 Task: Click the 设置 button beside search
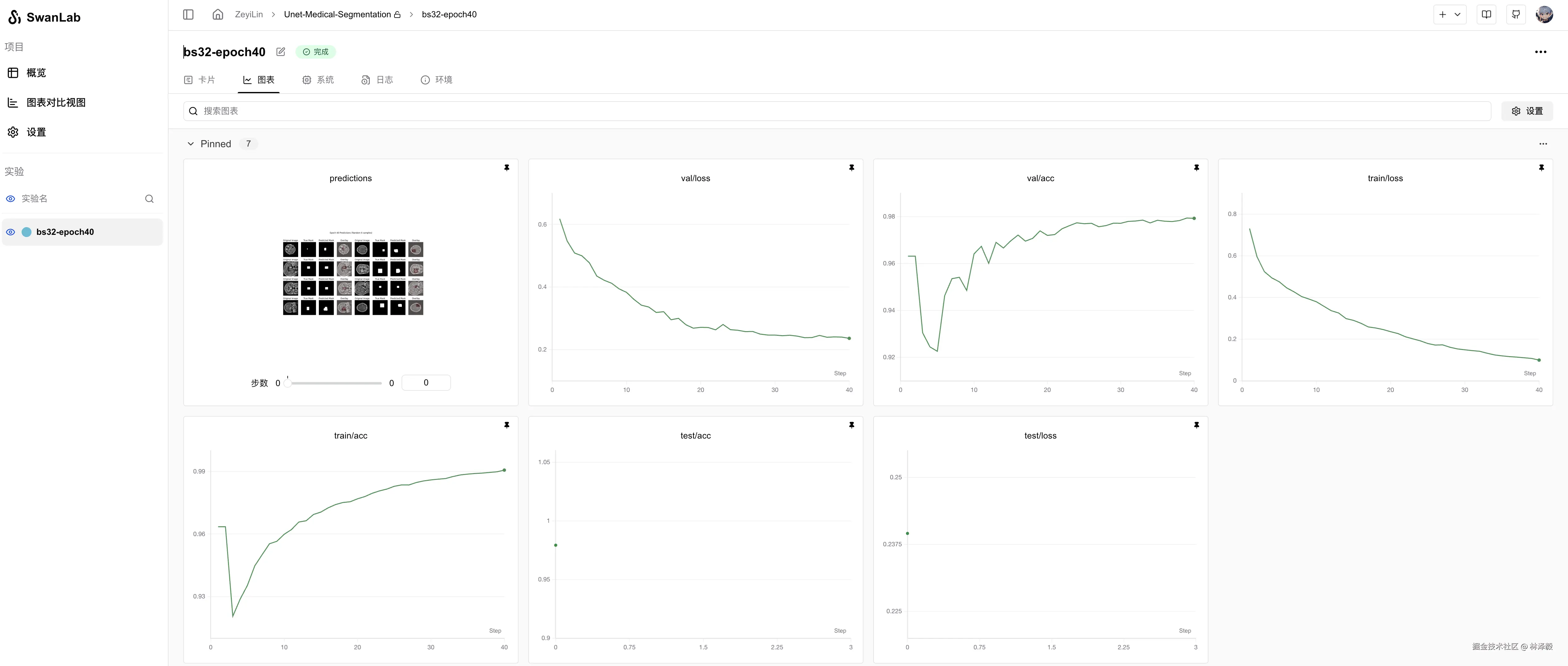point(1527,111)
